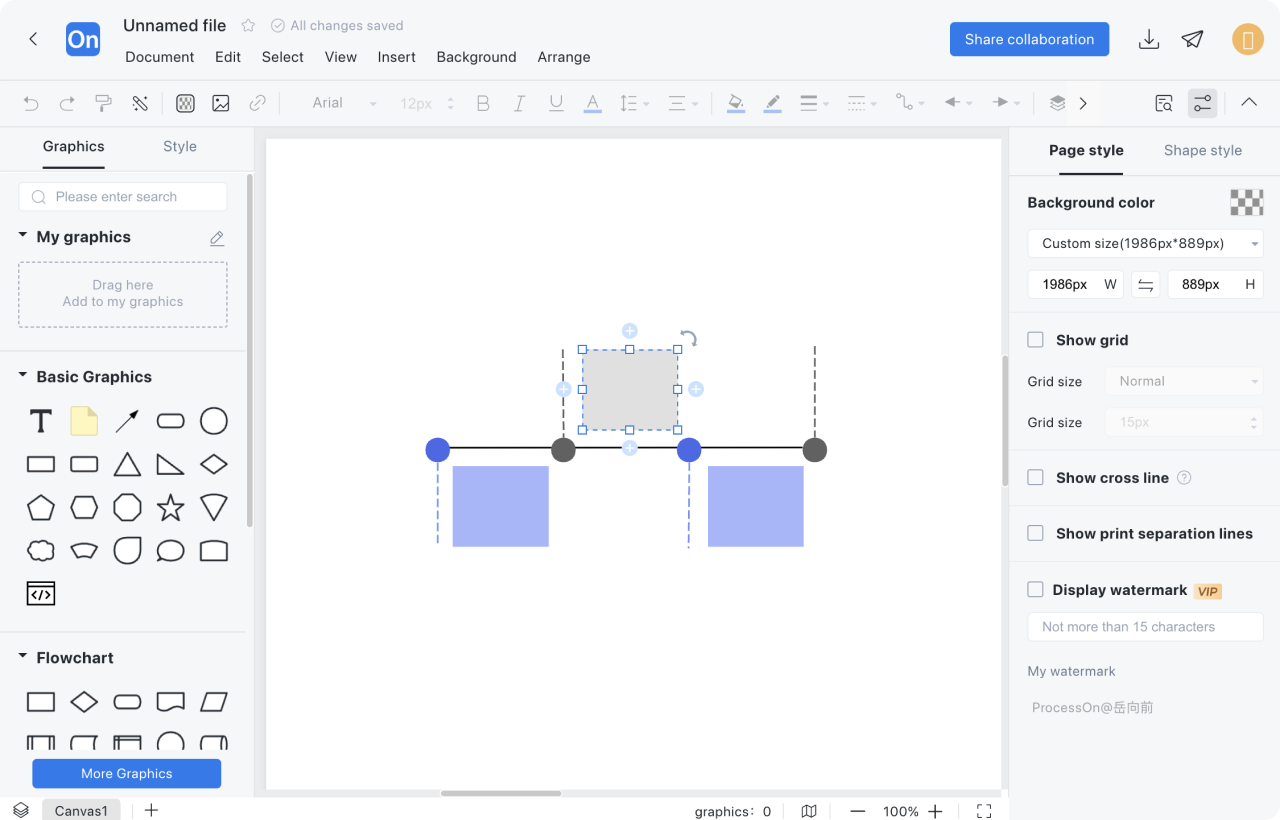The image size is (1280, 820).
Task: Click the More Graphics button
Action: coord(127,773)
